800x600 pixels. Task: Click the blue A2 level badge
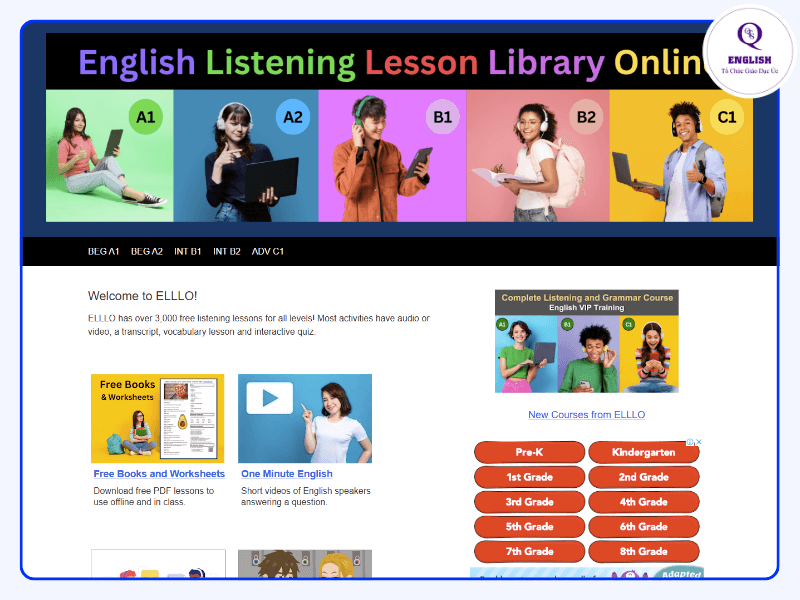[293, 117]
